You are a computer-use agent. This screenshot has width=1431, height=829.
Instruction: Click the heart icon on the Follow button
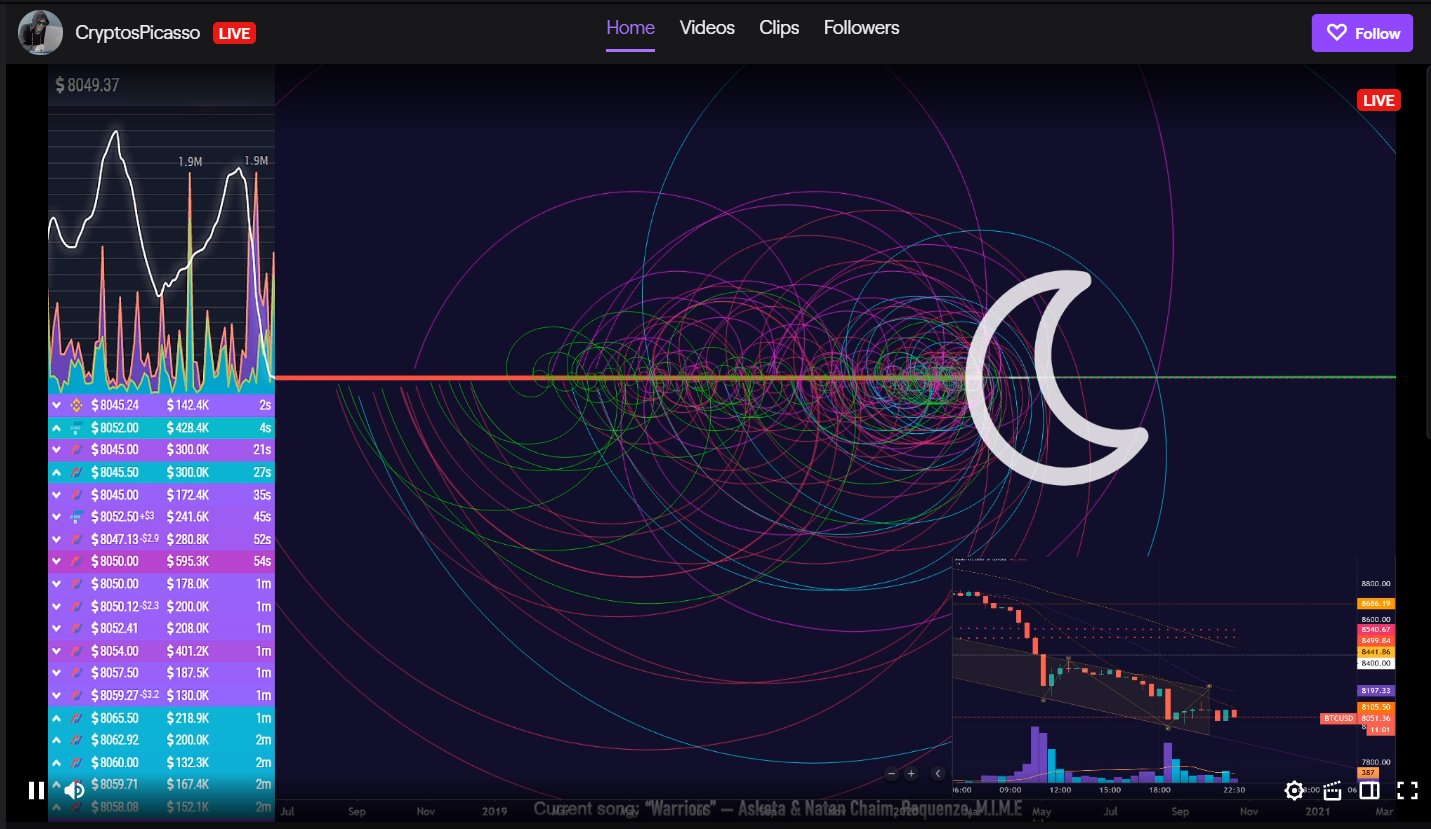pyautogui.click(x=1337, y=33)
